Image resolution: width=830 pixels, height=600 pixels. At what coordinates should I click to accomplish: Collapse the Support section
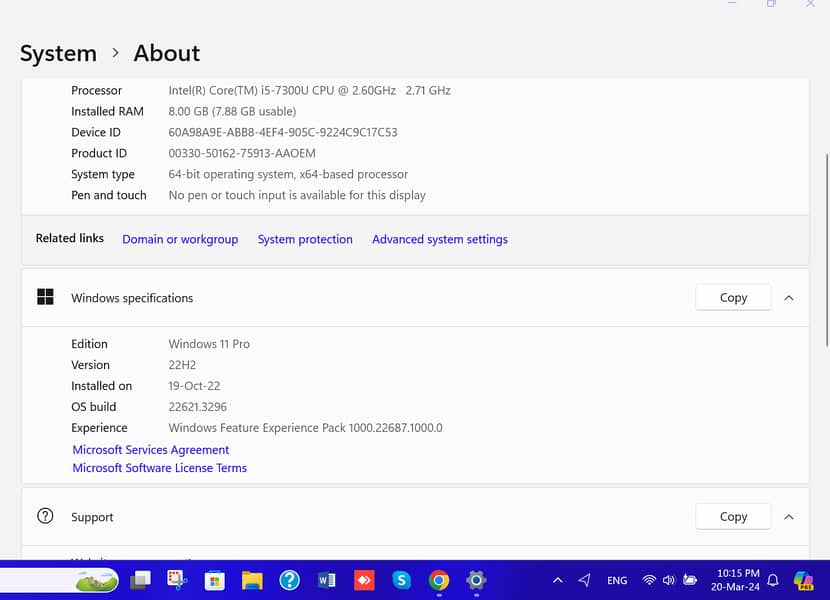[789, 517]
